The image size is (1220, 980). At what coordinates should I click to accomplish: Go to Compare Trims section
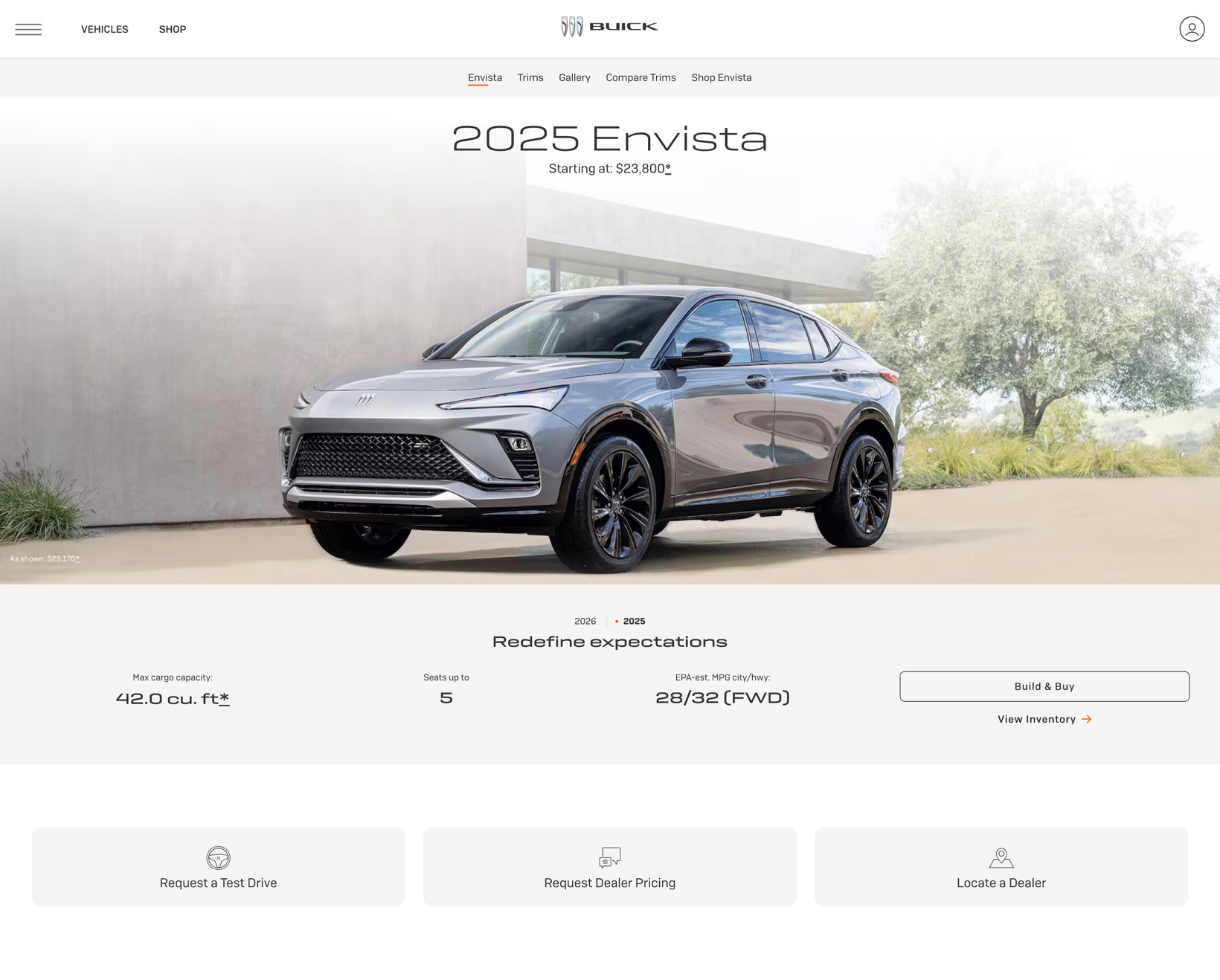point(640,77)
